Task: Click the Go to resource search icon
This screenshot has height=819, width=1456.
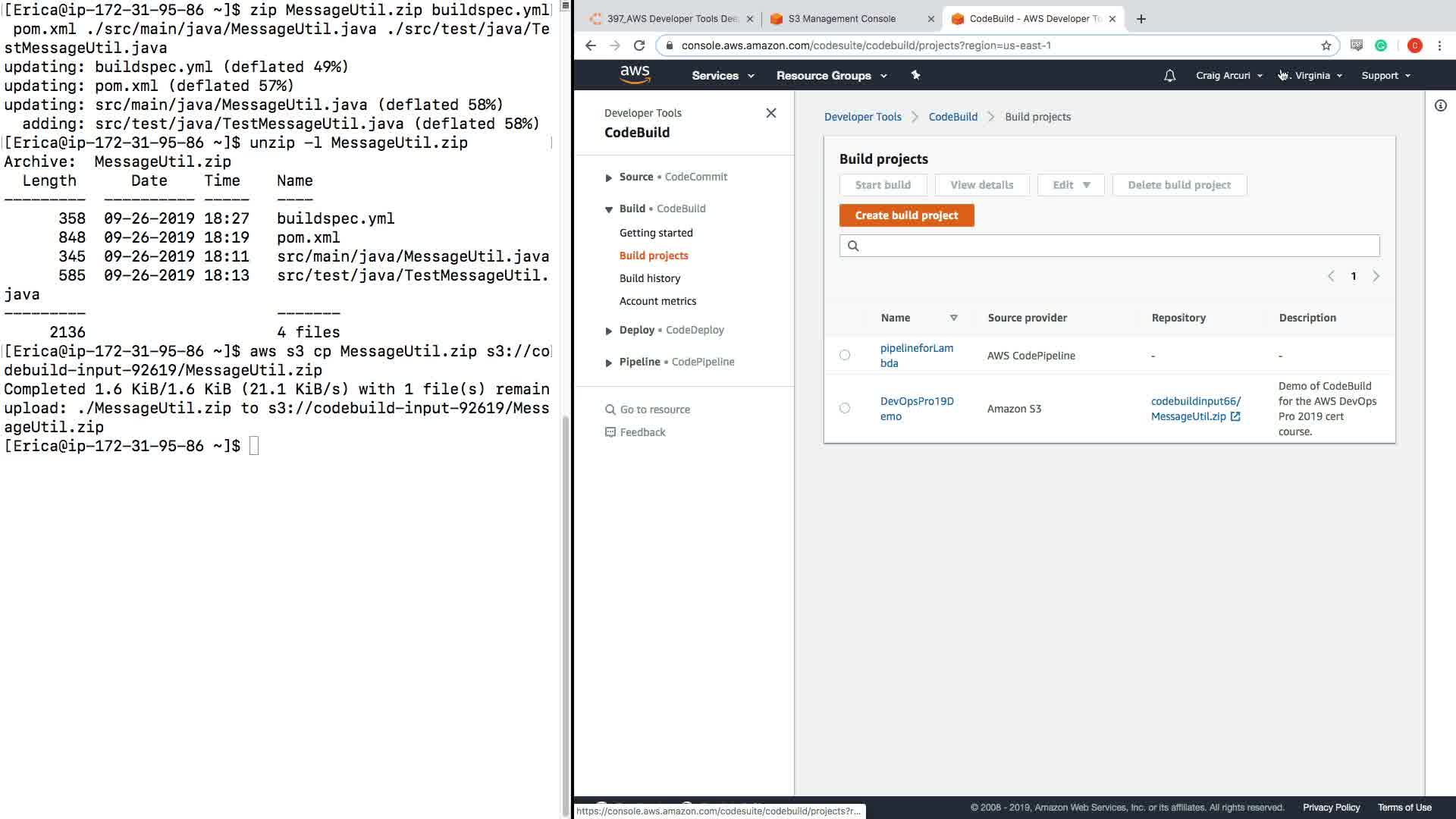Action: (x=610, y=409)
